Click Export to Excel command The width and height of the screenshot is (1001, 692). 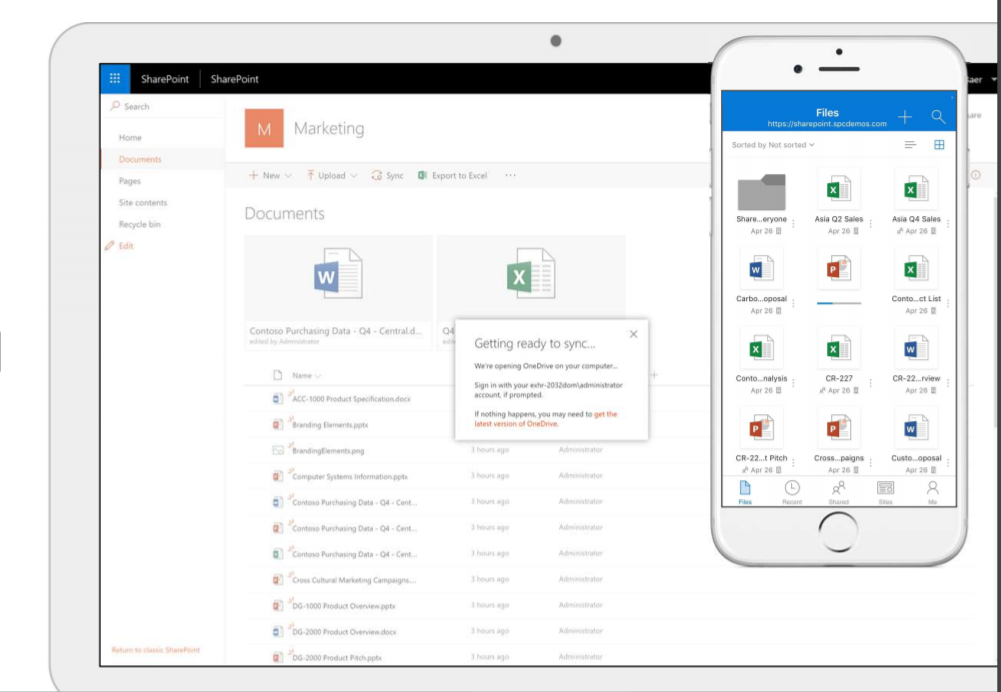pyautogui.click(x=453, y=176)
